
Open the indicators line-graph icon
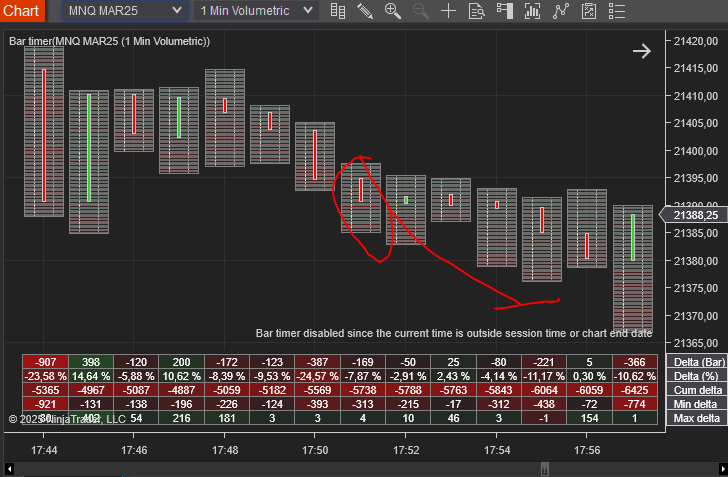pos(561,11)
